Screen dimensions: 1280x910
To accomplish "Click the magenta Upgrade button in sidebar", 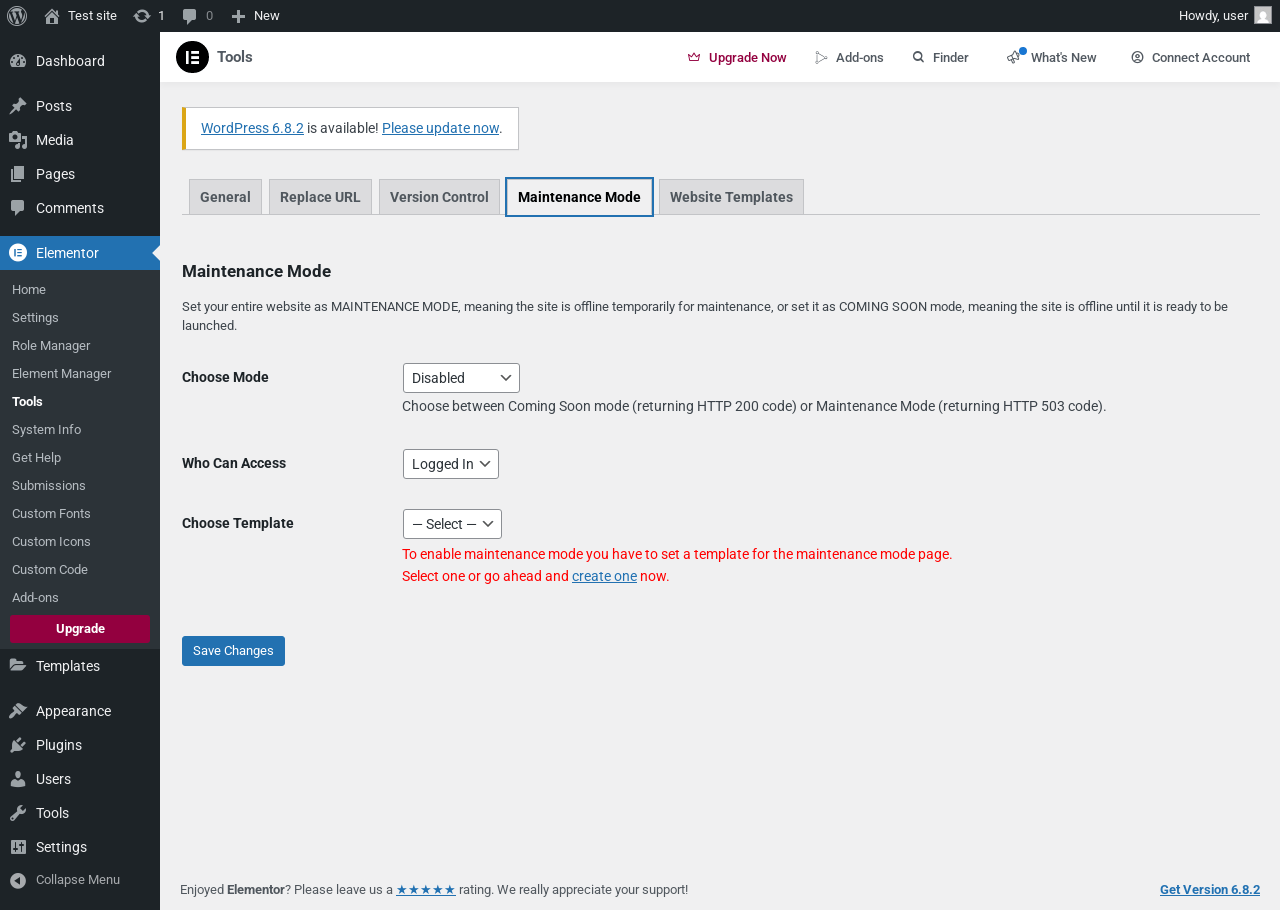I will [x=80, y=629].
